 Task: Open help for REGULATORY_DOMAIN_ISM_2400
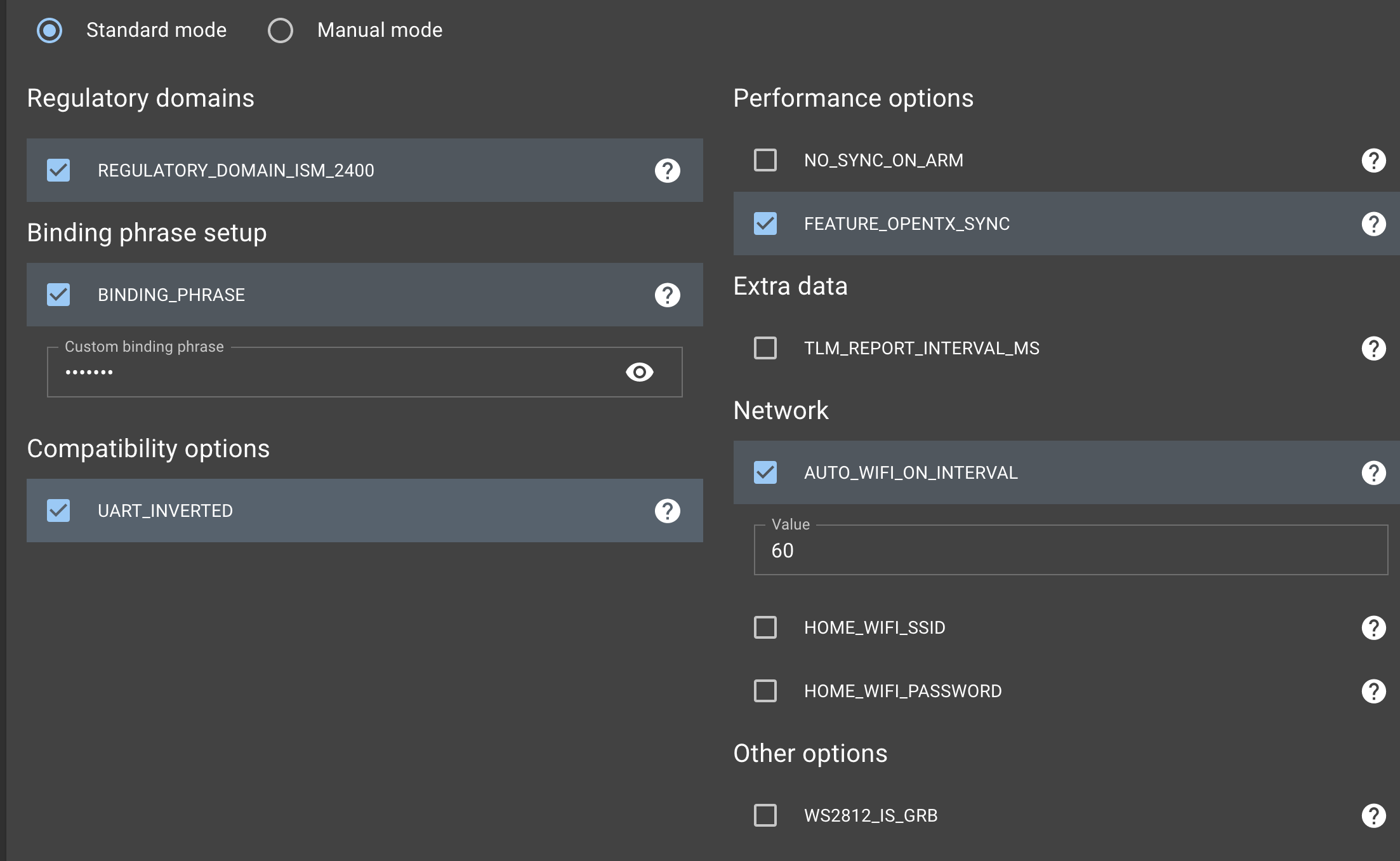666,170
